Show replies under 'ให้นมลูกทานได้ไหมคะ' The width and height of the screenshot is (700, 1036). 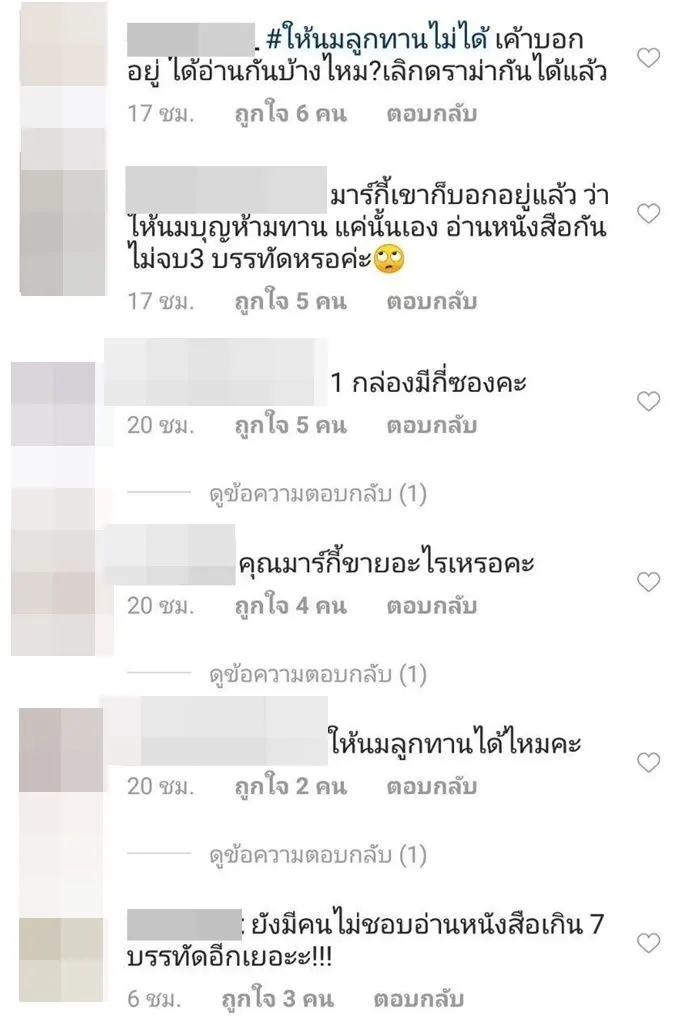318,855
